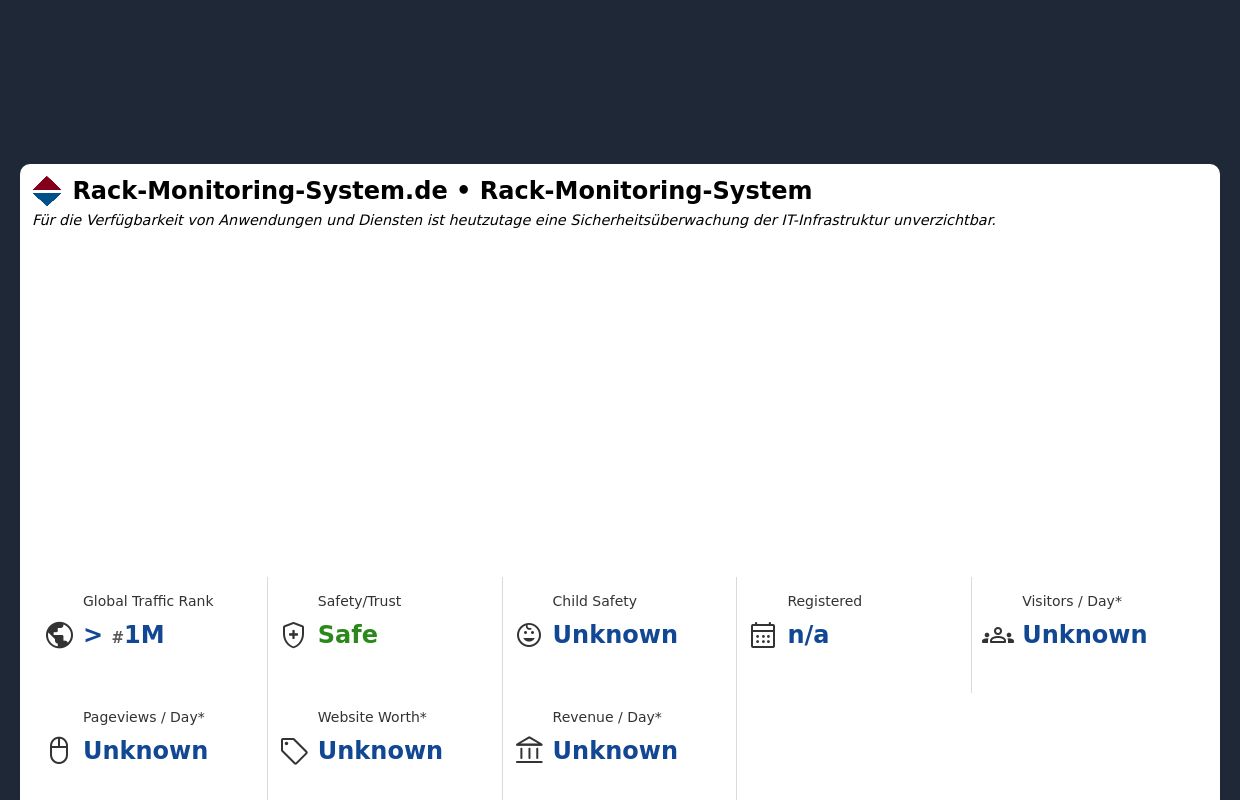Click "Unknown" under Revenue / Day
The image size is (1240, 800).
pos(615,750)
